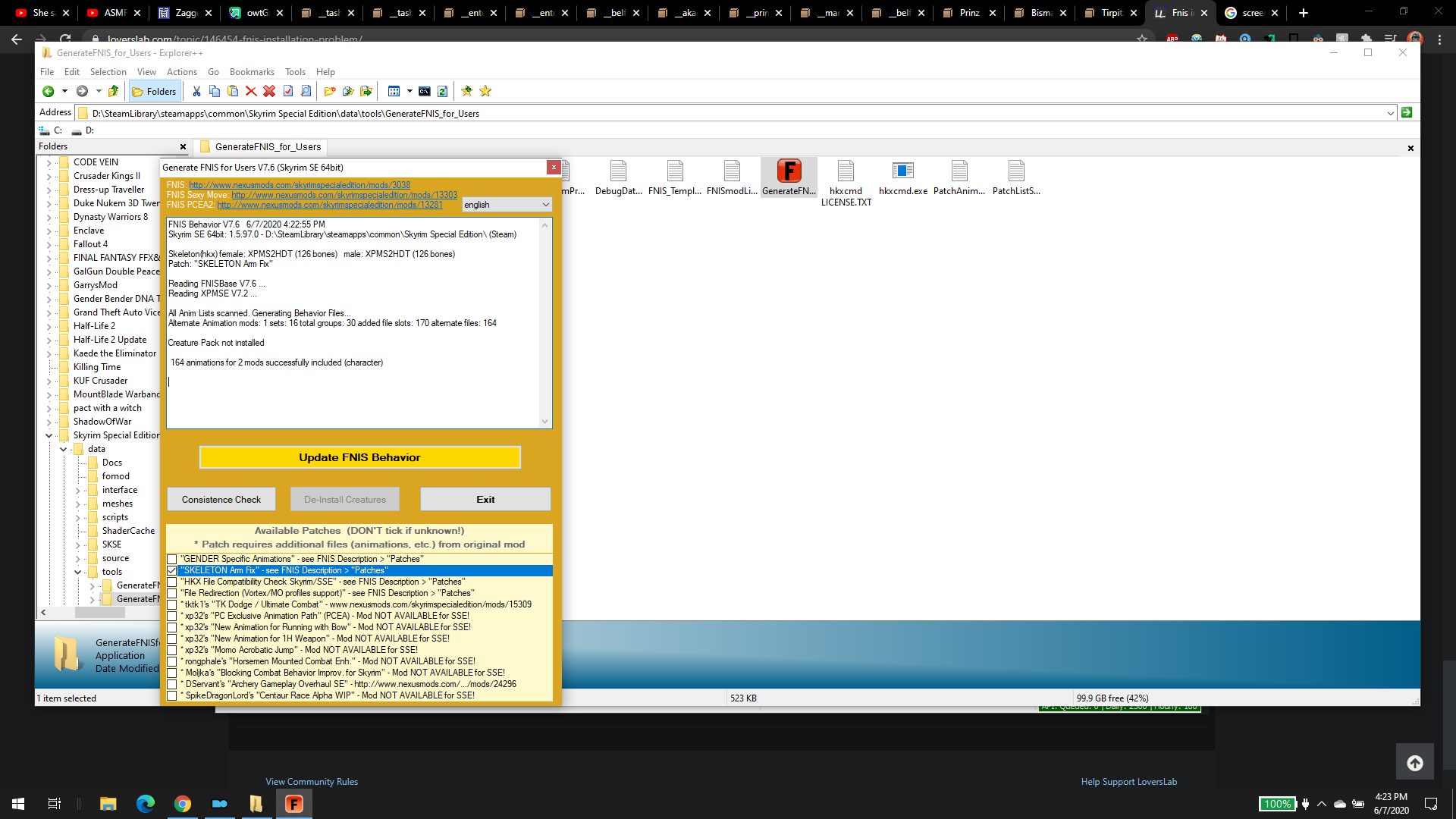Click the Consistence Check button
Screen dimensions: 1456x819
pos(221,500)
